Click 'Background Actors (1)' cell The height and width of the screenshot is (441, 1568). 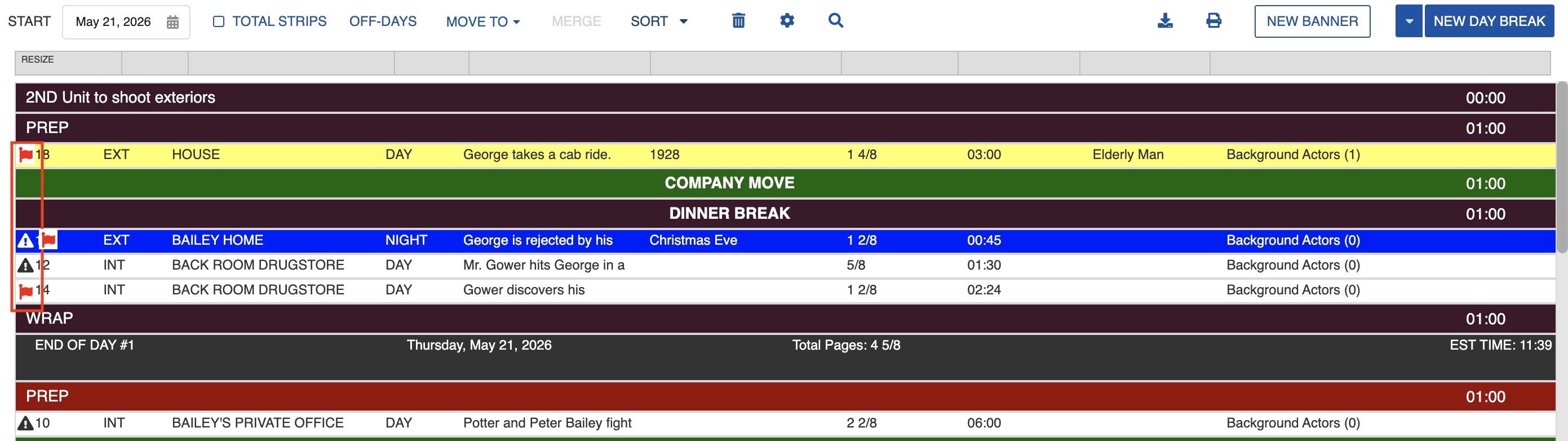point(1293,155)
